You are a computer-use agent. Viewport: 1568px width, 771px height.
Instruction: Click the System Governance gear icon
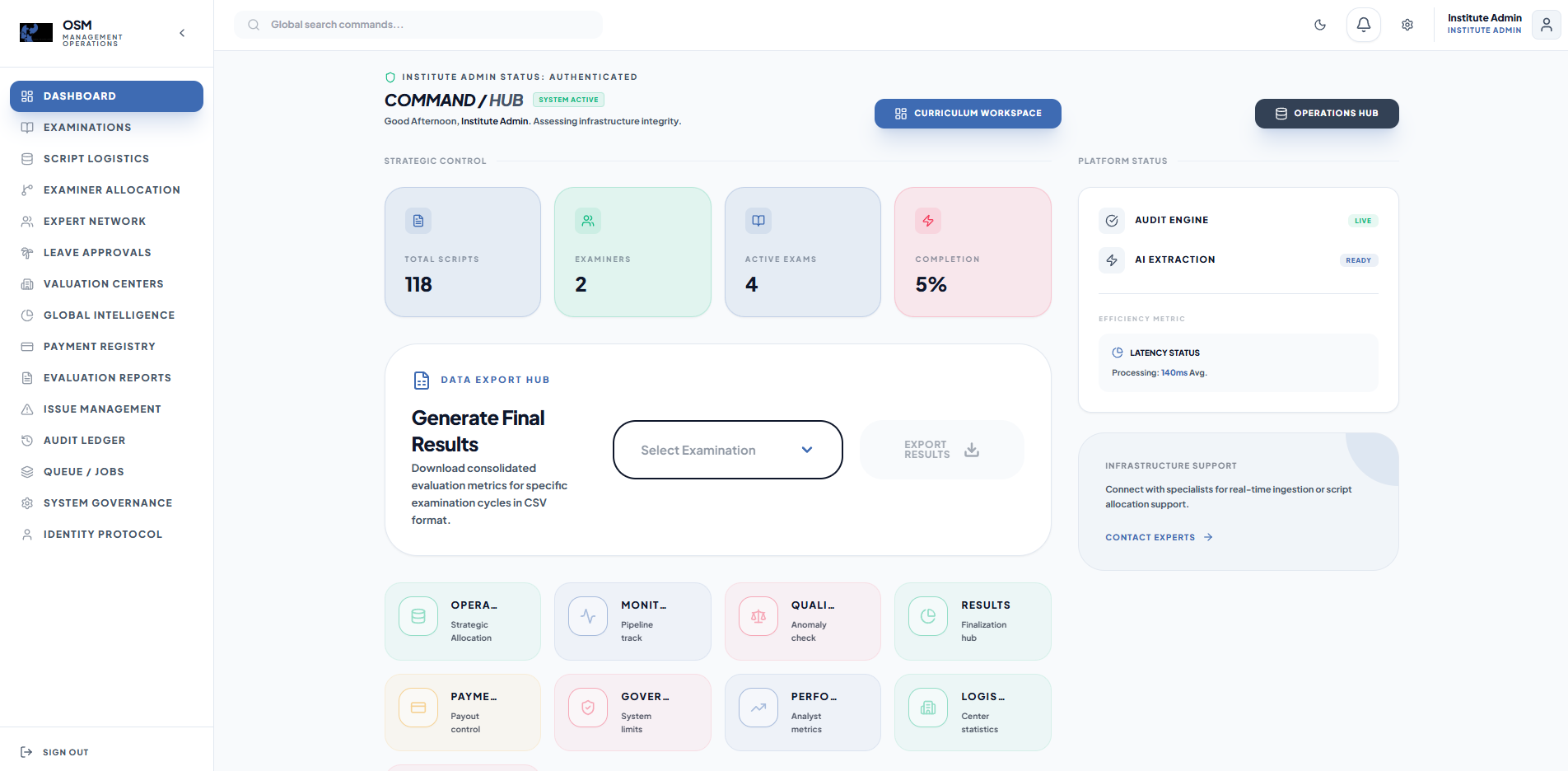(x=27, y=503)
